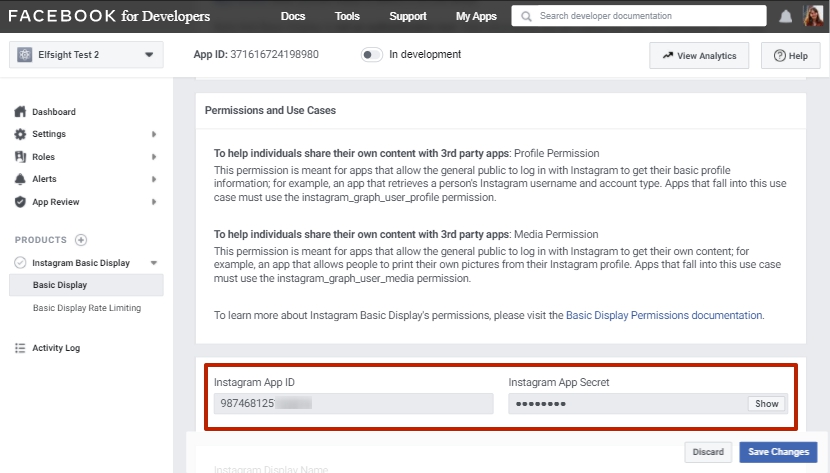Image resolution: width=830 pixels, height=473 pixels.
Task: Expand the Roles submenu arrow
Action: [x=154, y=157]
